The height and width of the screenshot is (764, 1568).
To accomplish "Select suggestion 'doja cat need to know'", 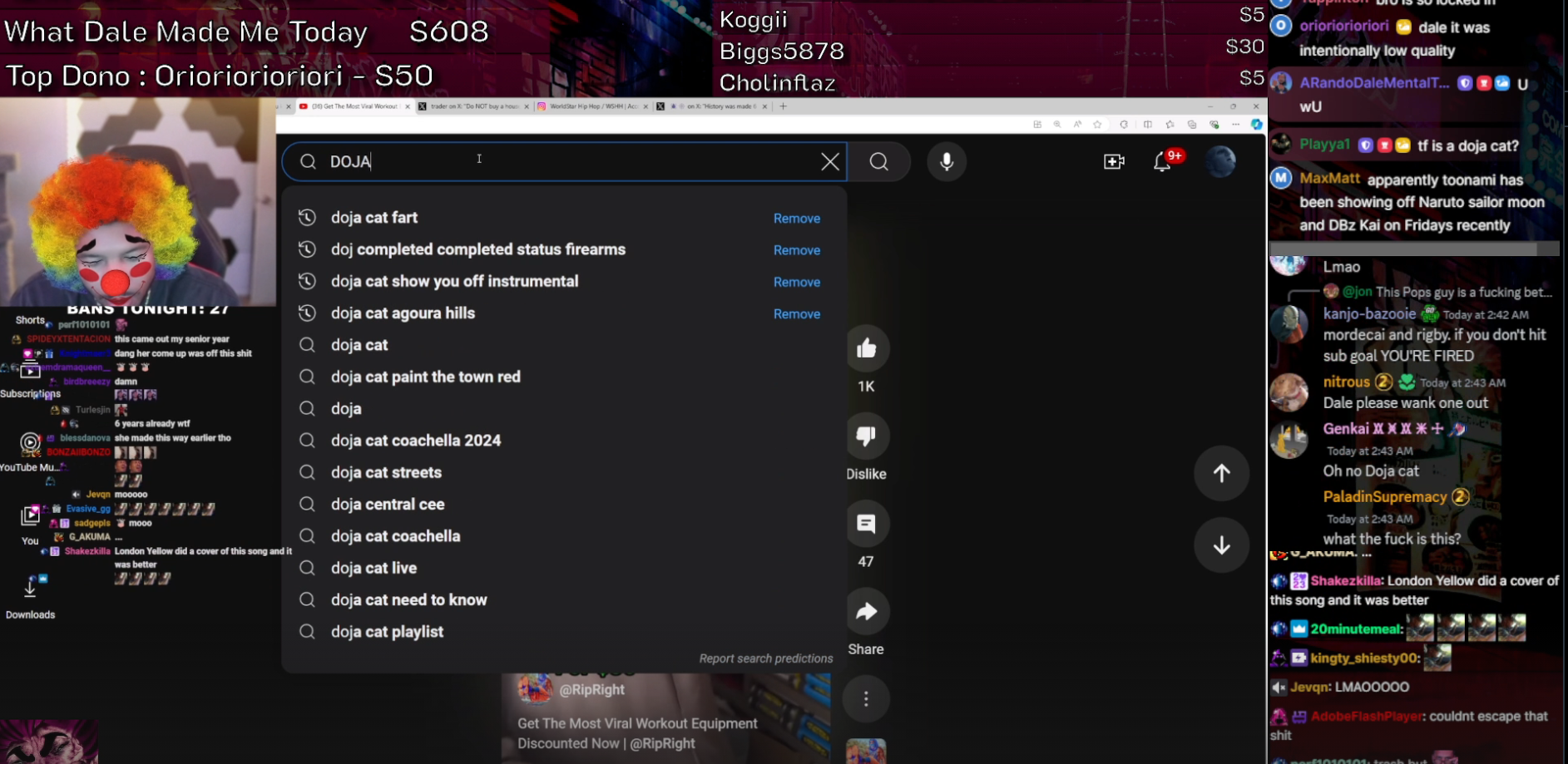I will 408,600.
